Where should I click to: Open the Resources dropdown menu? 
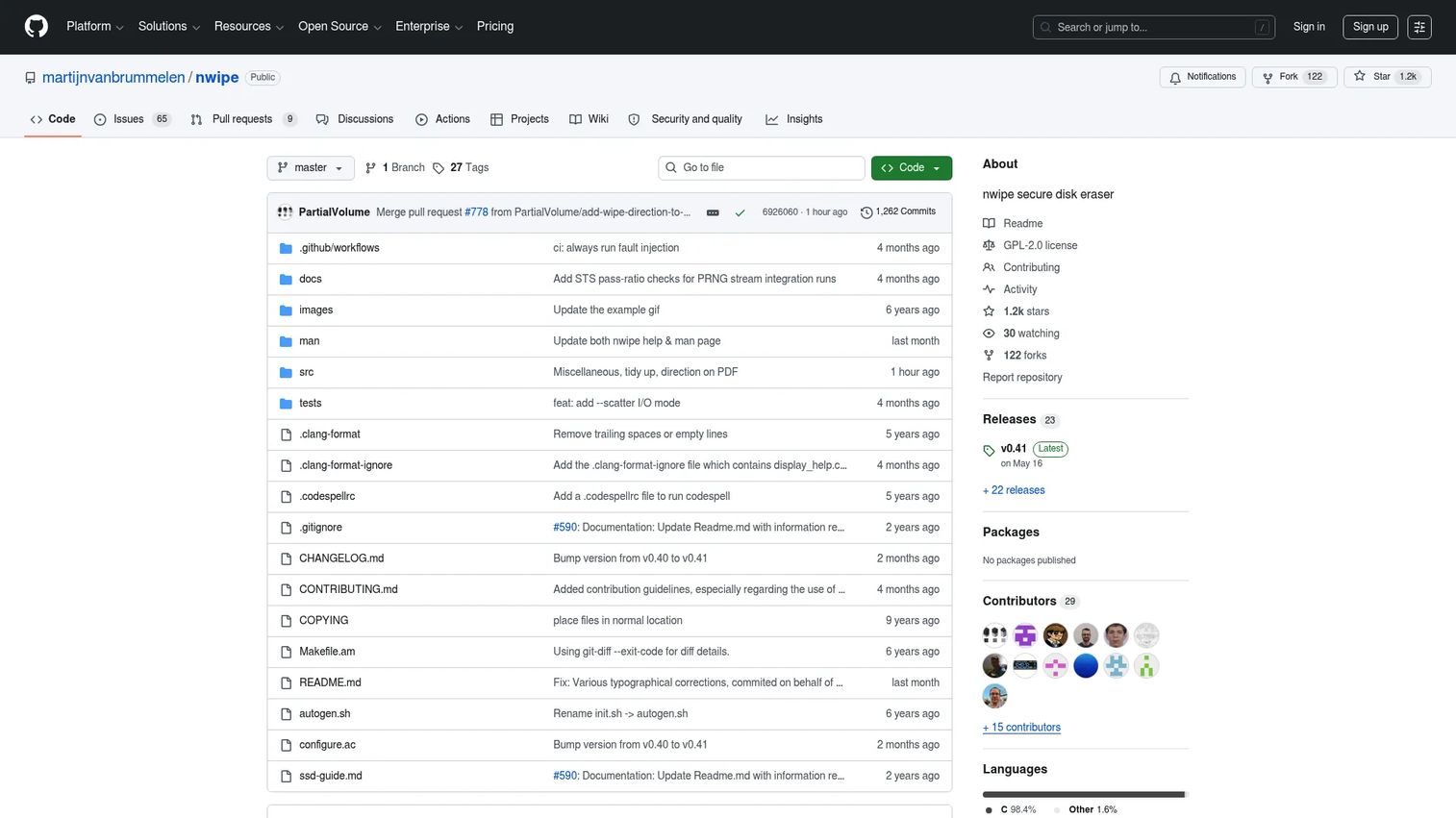coord(248,27)
